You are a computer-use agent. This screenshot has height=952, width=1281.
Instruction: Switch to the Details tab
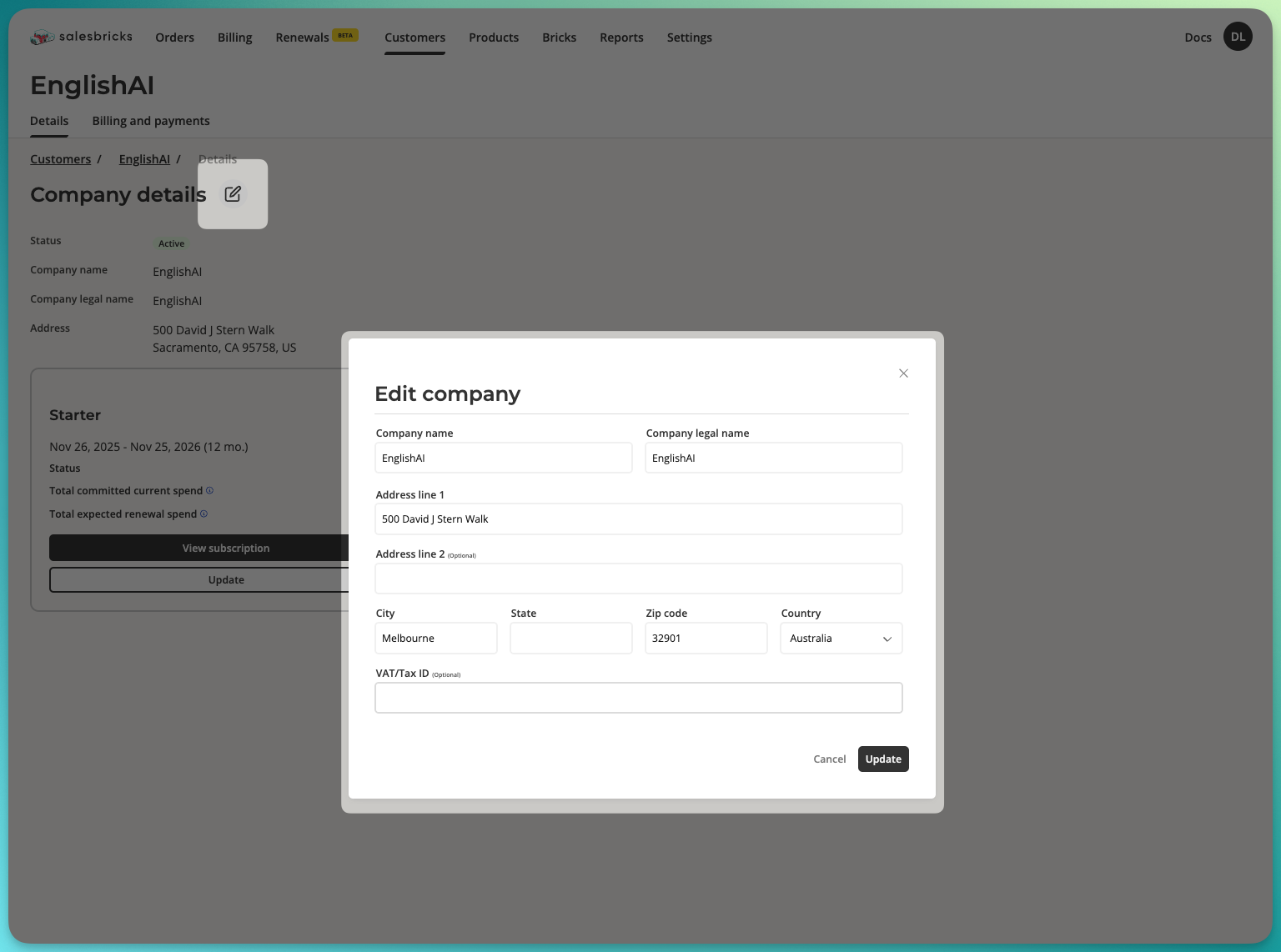pyautogui.click(x=49, y=121)
